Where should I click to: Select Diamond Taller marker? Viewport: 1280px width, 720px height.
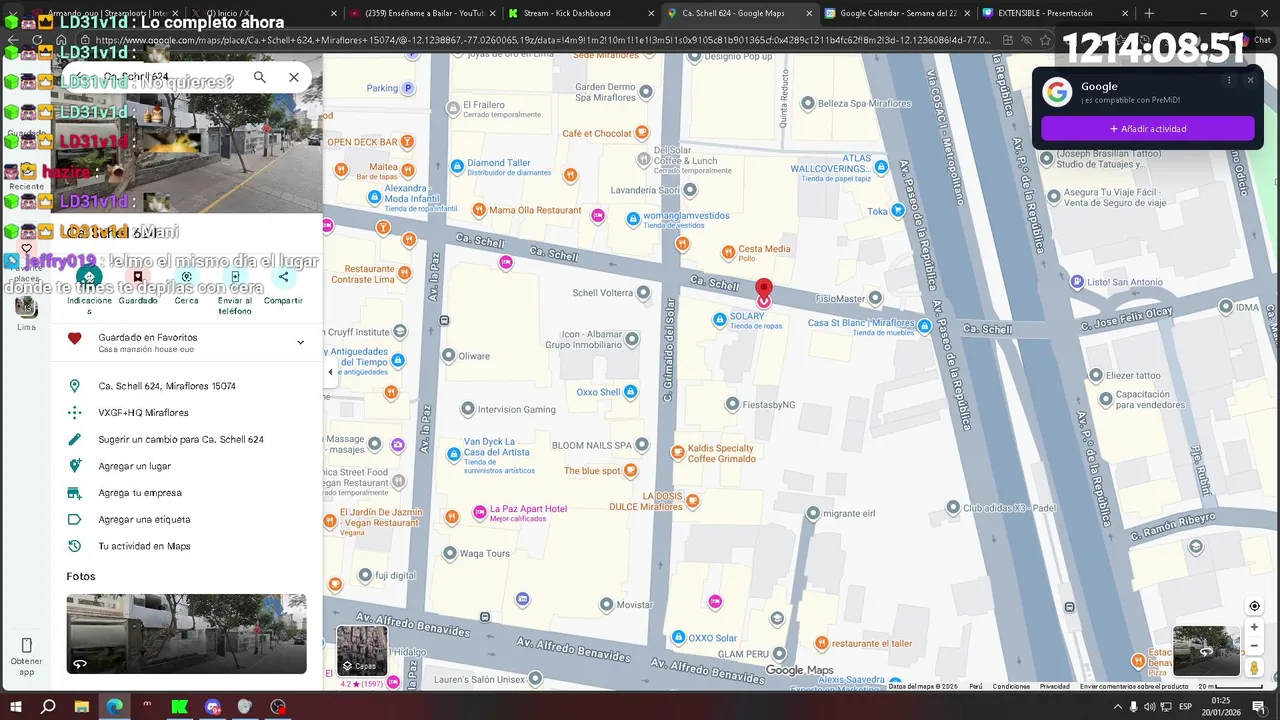(457, 166)
